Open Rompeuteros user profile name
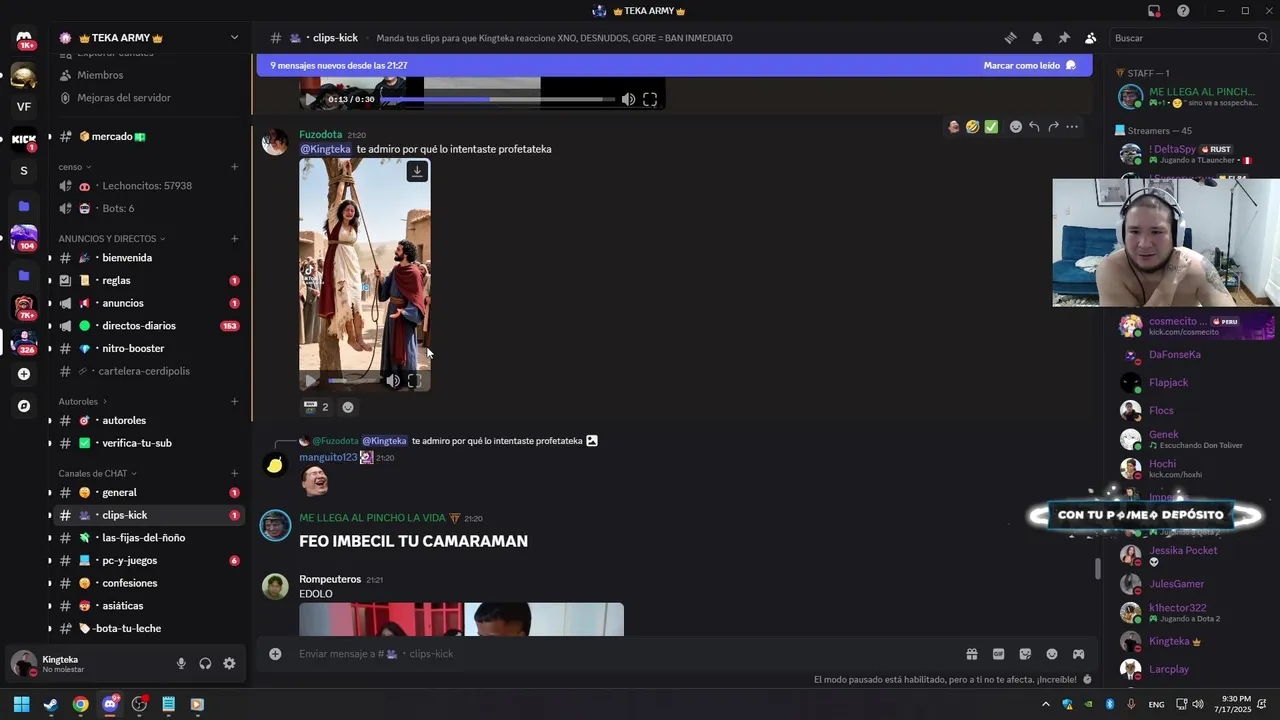Viewport: 1280px width, 720px height. point(330,579)
